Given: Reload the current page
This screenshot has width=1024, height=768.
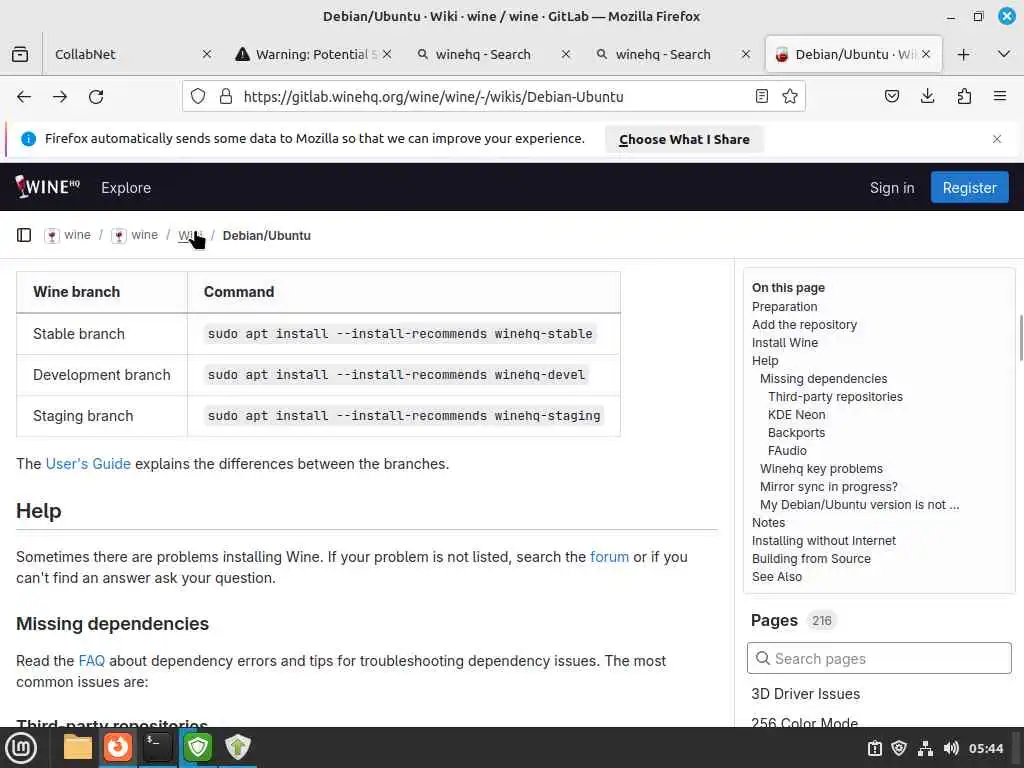Looking at the screenshot, I should 96,97.
